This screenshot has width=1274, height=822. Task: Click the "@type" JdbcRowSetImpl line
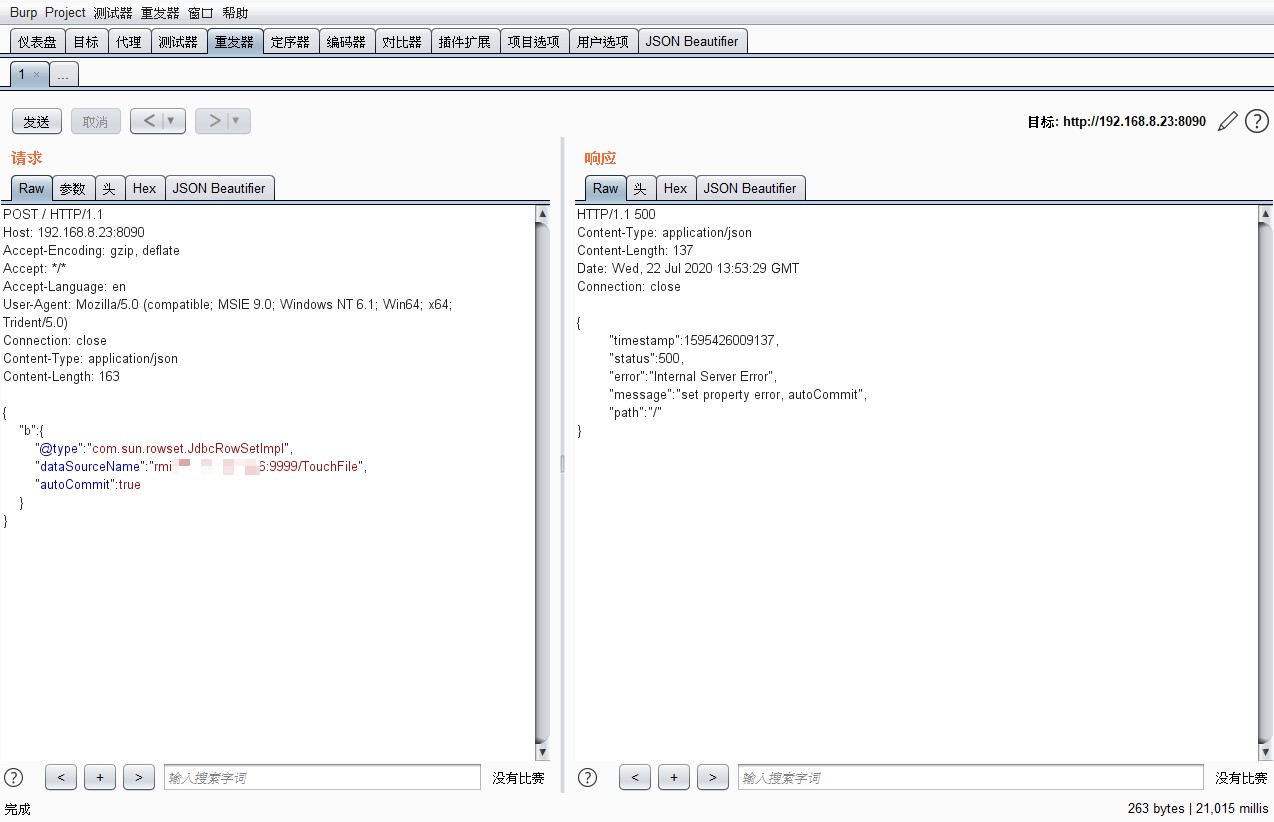165,449
